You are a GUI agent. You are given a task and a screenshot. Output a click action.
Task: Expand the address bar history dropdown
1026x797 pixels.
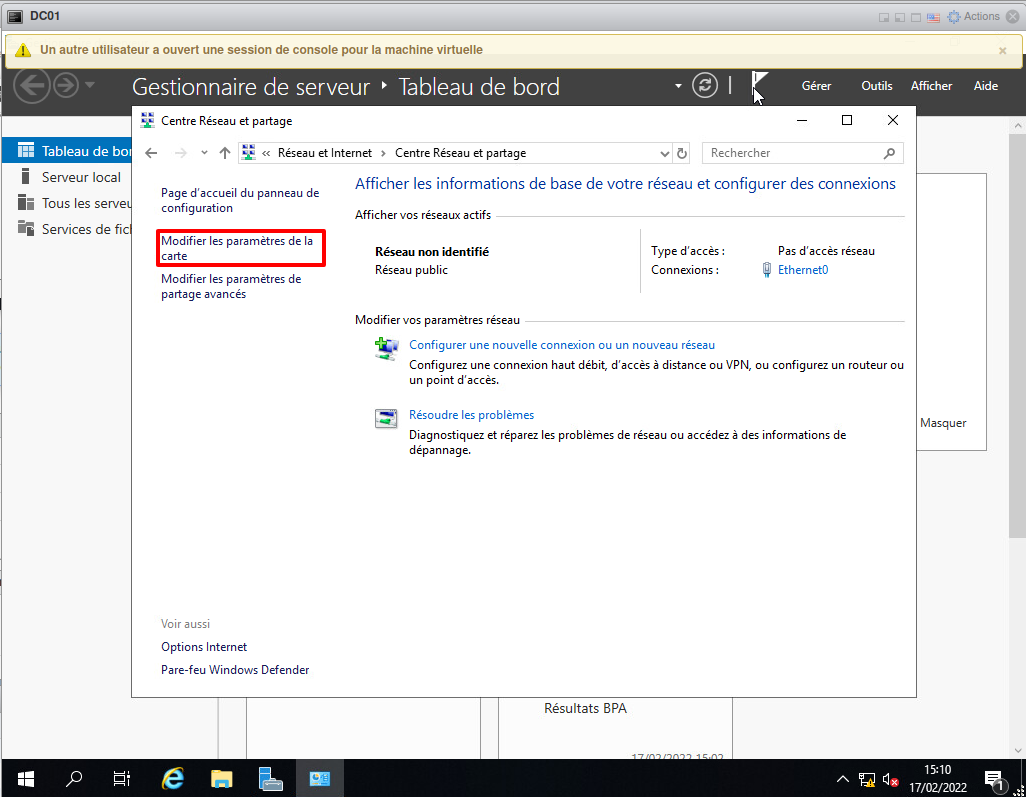[x=665, y=153]
